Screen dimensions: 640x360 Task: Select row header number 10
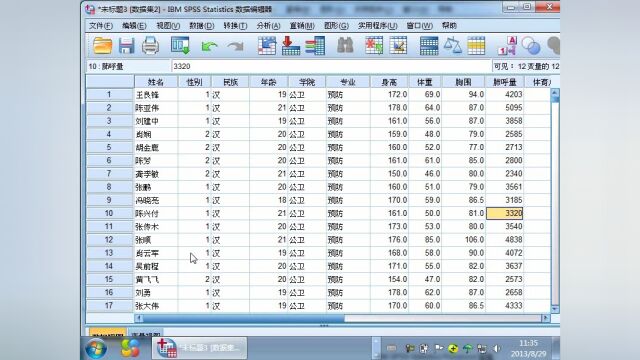pyautogui.click(x=109, y=213)
